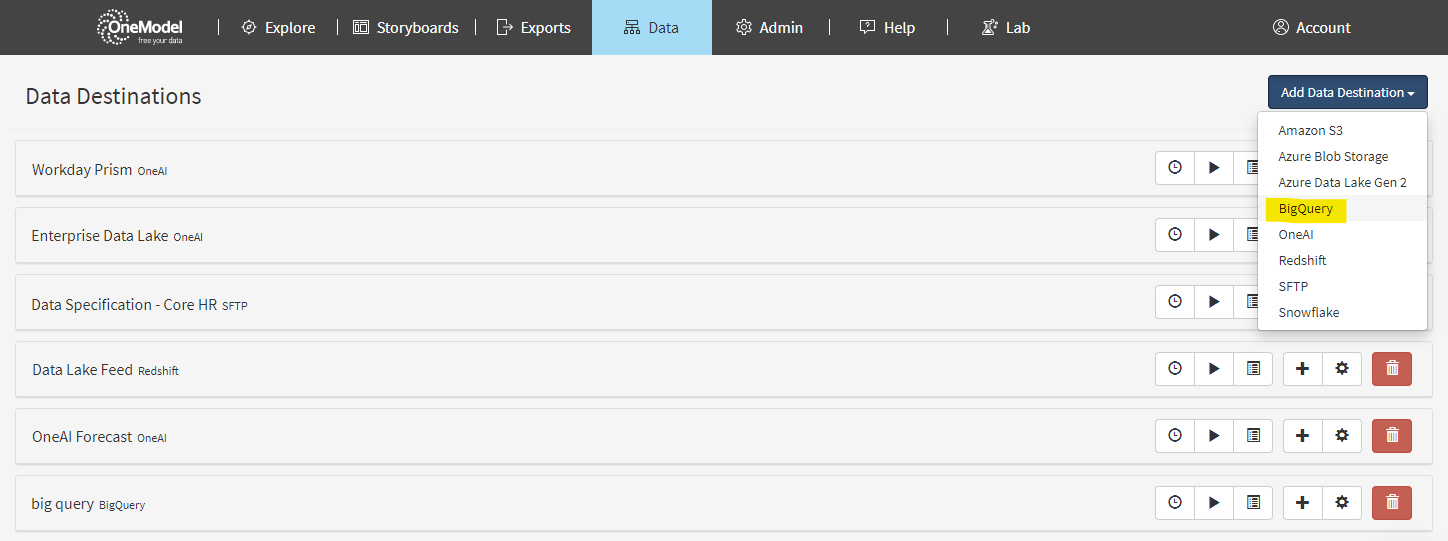Delete the big query destination
The height and width of the screenshot is (541, 1448).
coord(1391,503)
